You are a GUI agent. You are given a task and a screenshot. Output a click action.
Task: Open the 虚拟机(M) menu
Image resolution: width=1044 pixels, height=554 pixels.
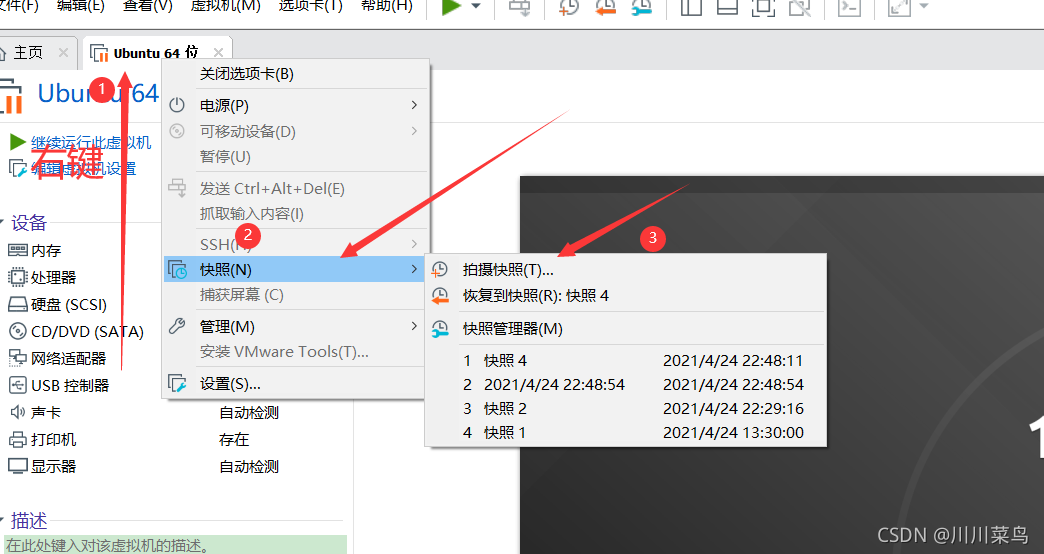coord(225,6)
